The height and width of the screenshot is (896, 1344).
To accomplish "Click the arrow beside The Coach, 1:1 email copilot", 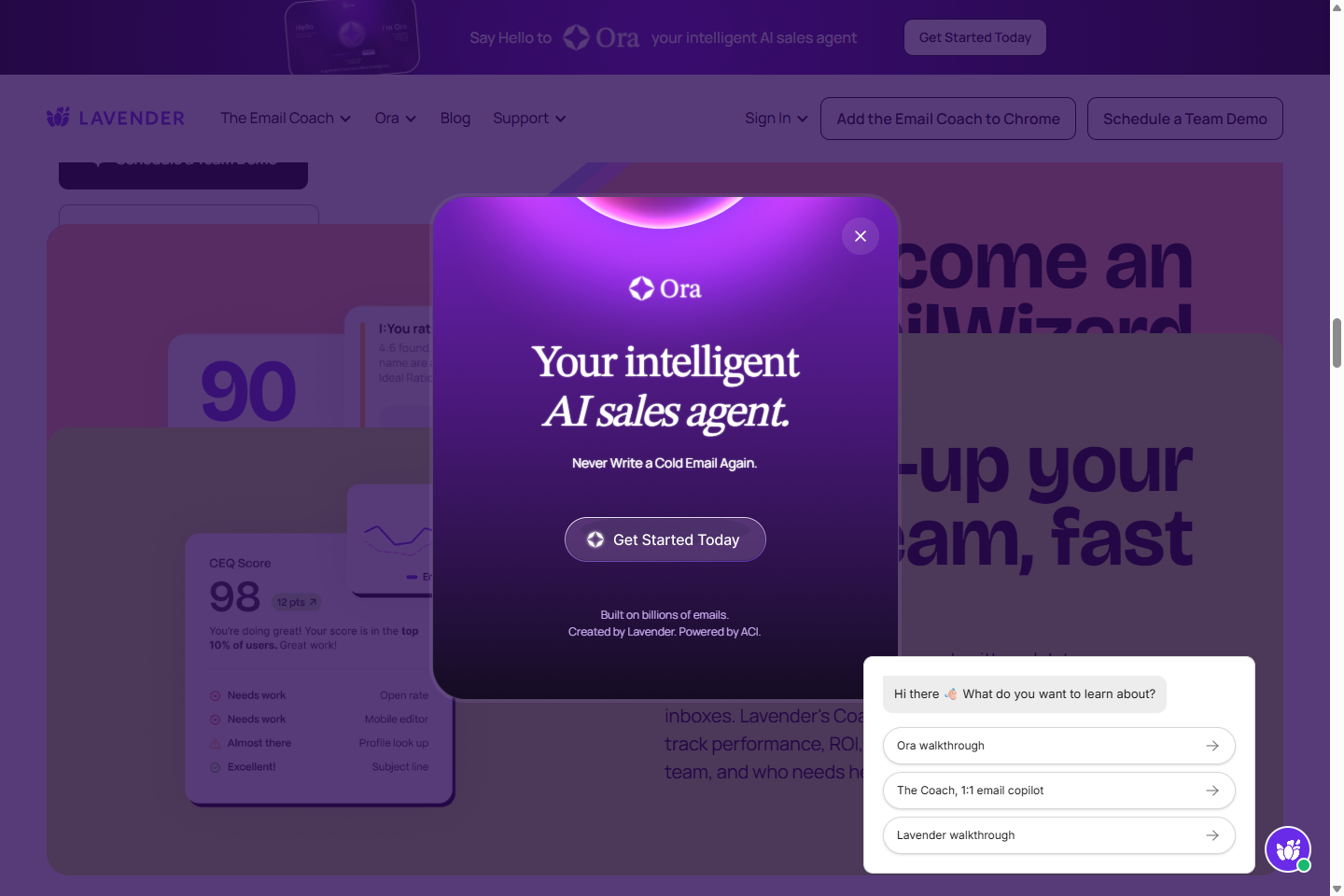I will coord(1213,791).
